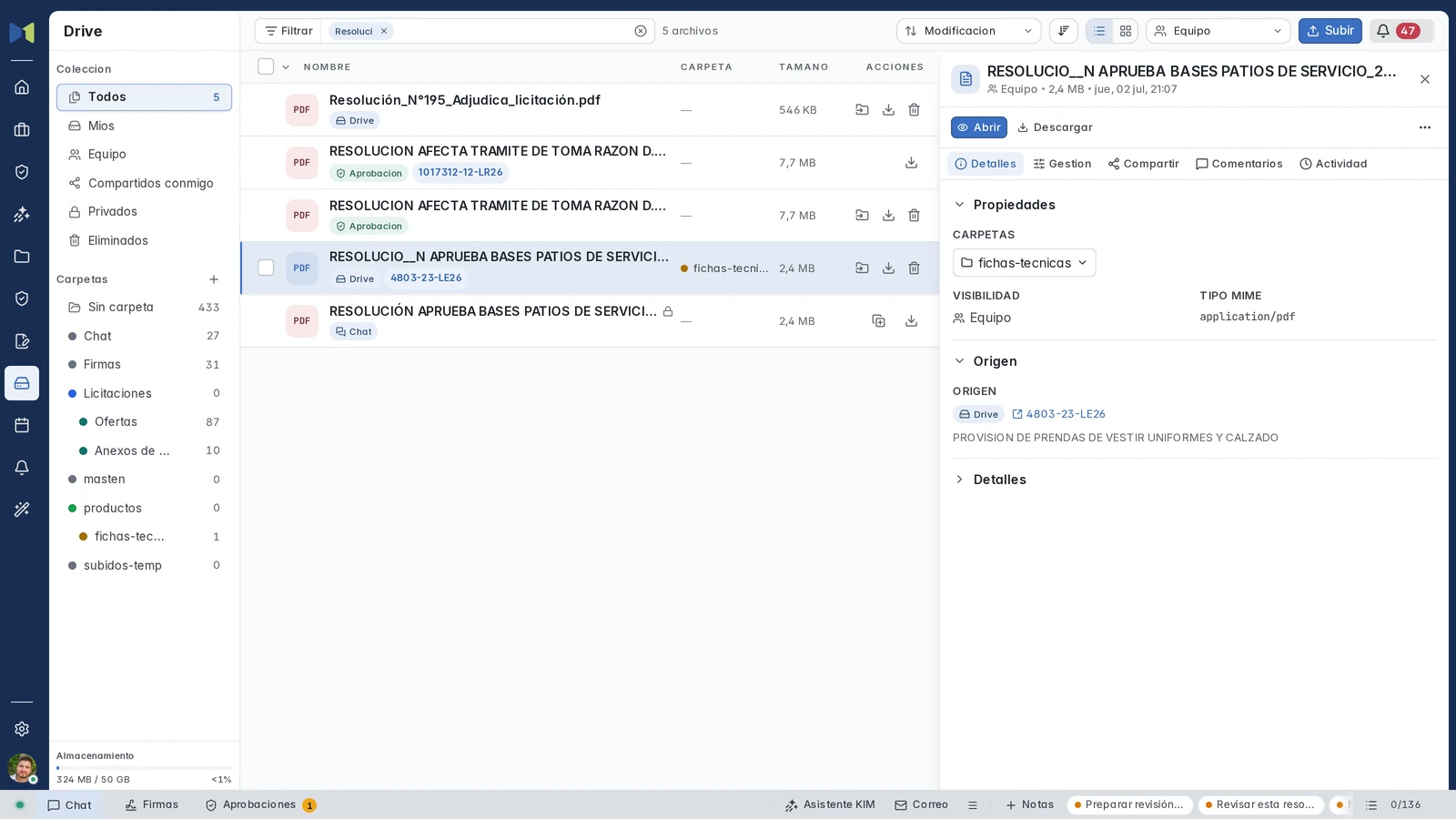Open the Equipo scope dropdown in the toolbar
This screenshot has width=1456, height=819.
(x=1218, y=31)
